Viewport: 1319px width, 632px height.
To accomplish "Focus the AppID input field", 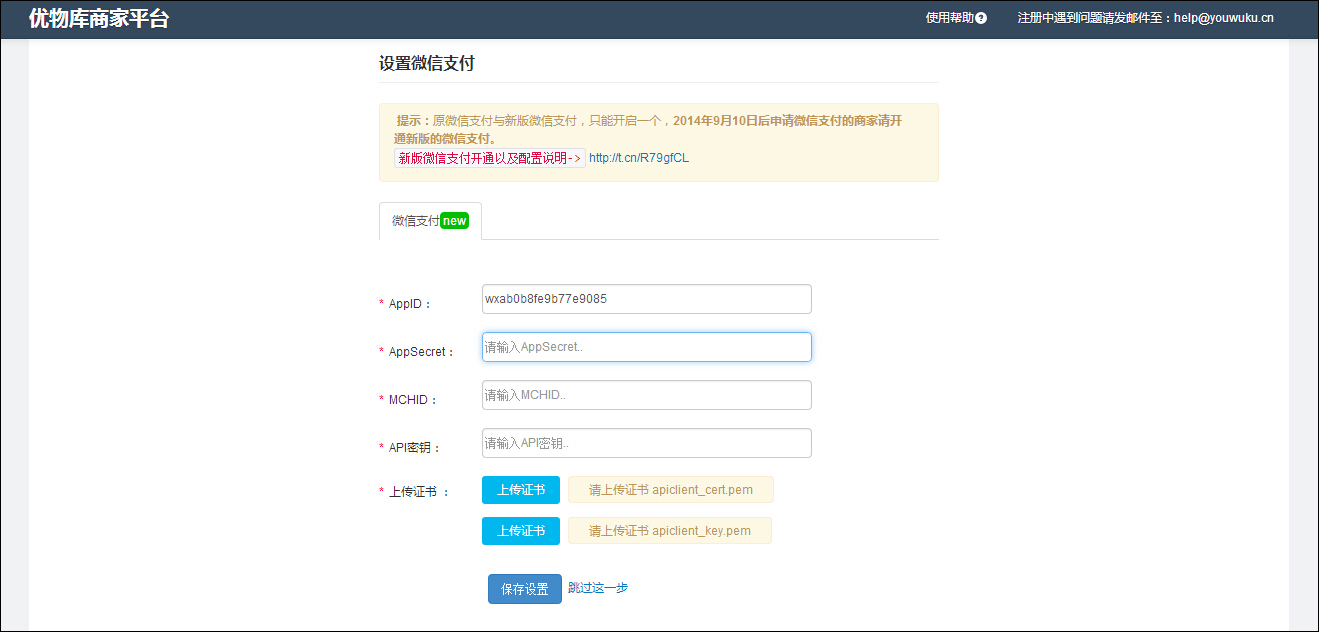I will click(646, 299).
